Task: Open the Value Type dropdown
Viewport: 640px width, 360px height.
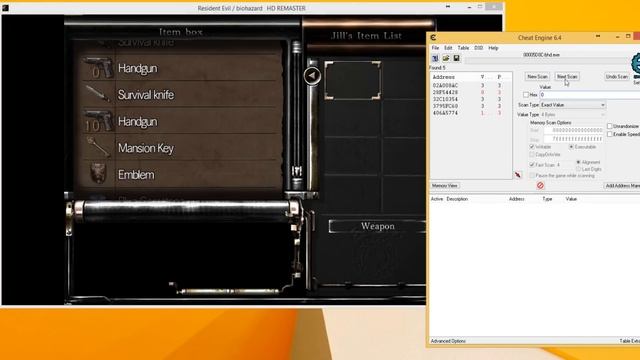Action: tap(573, 115)
